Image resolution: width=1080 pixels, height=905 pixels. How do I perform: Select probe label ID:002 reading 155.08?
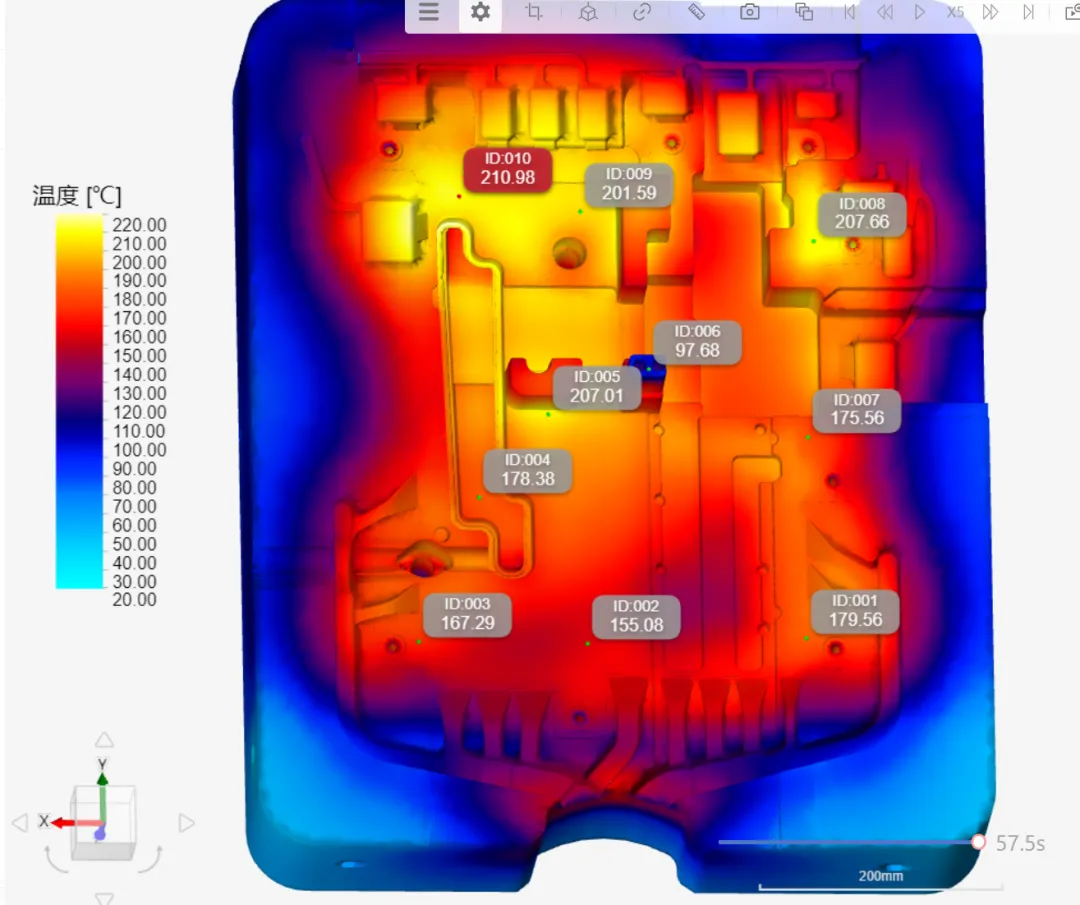[636, 616]
